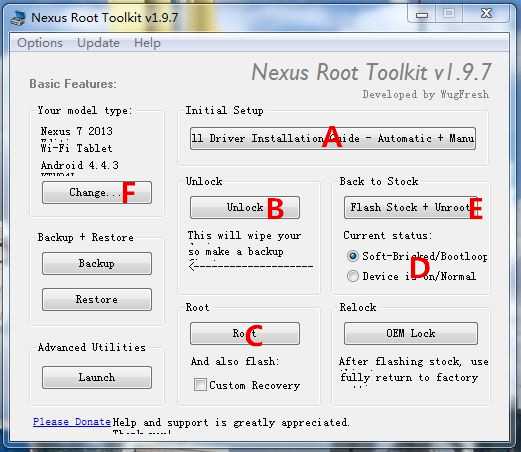Click the Backup button

[97, 263]
